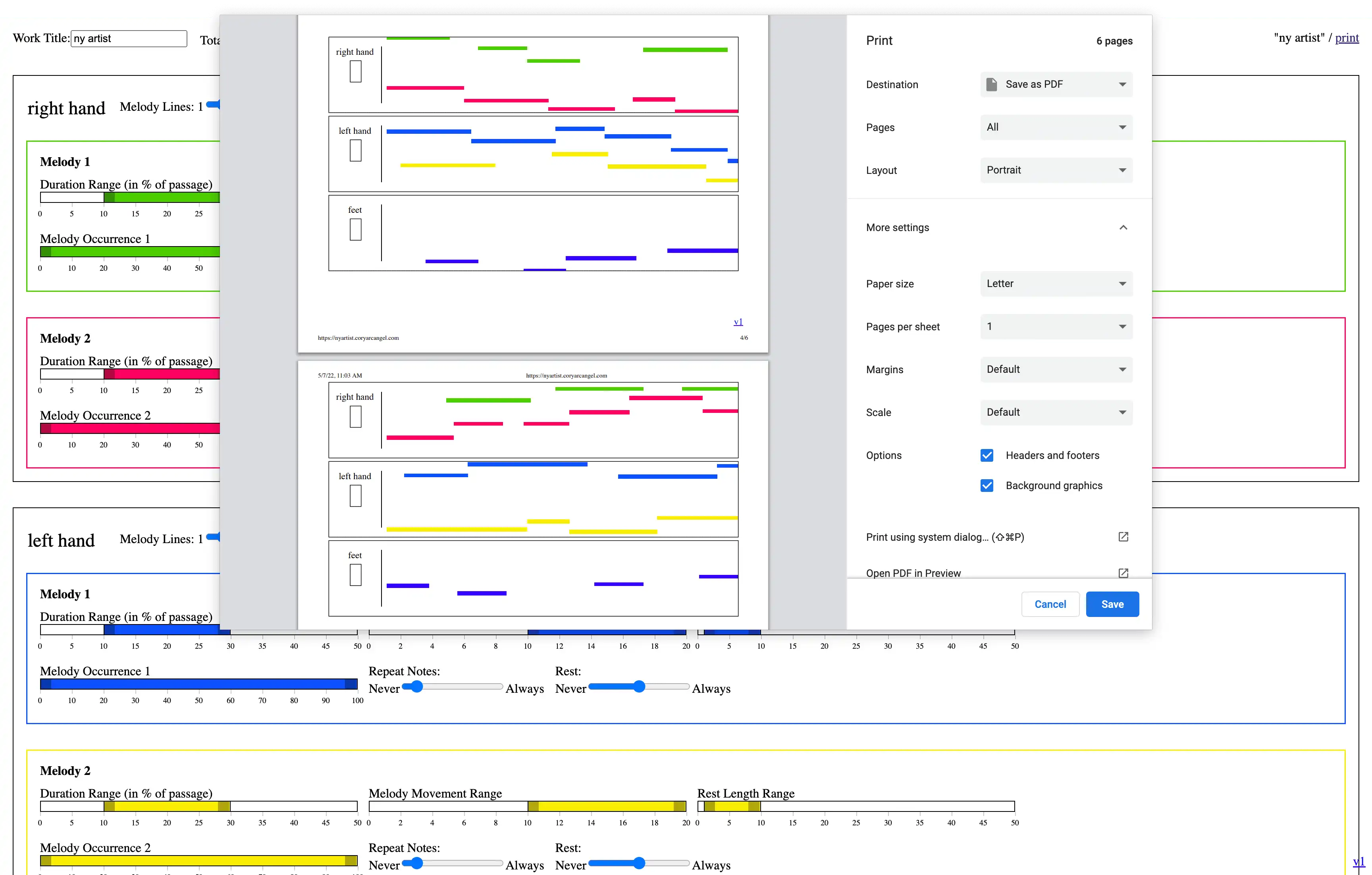Click the Save button

[1112, 604]
